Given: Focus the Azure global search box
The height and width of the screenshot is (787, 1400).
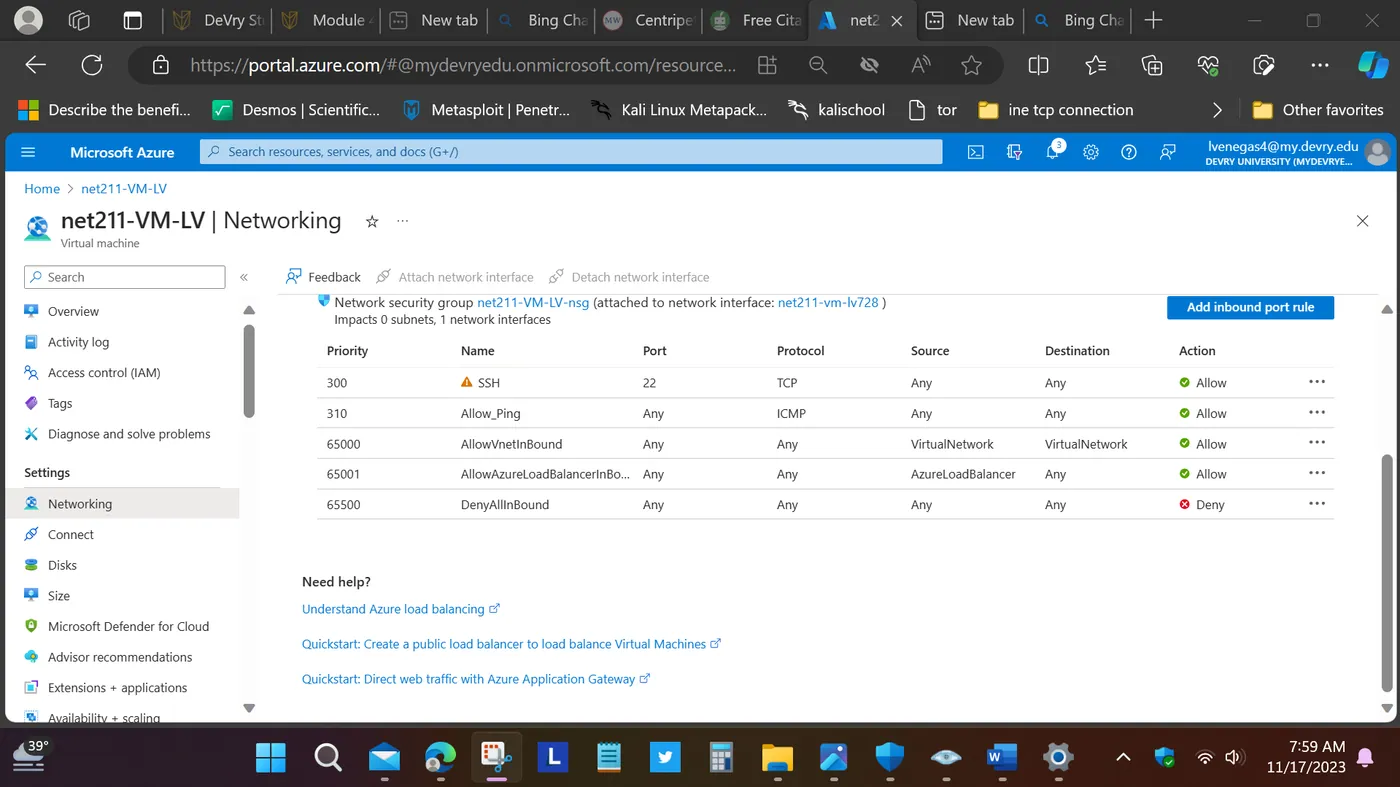Looking at the screenshot, I should [x=571, y=152].
